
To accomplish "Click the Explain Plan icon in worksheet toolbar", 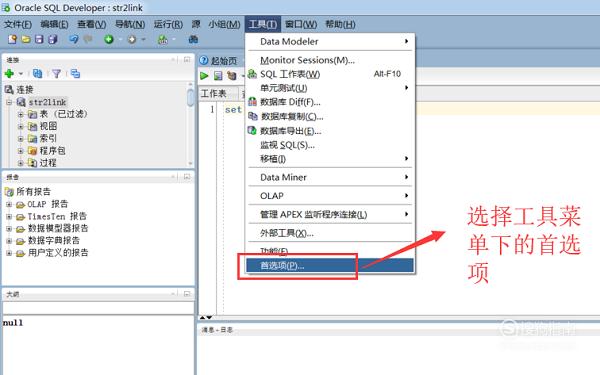I will point(232,76).
